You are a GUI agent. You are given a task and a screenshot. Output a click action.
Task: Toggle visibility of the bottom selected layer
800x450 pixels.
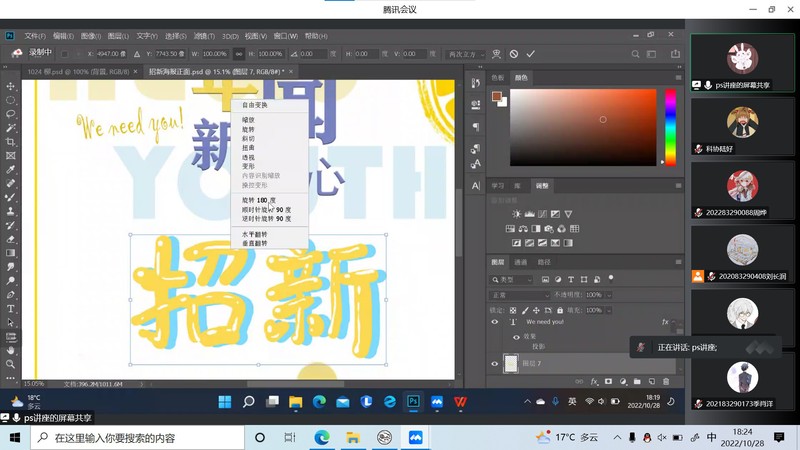(x=494, y=364)
